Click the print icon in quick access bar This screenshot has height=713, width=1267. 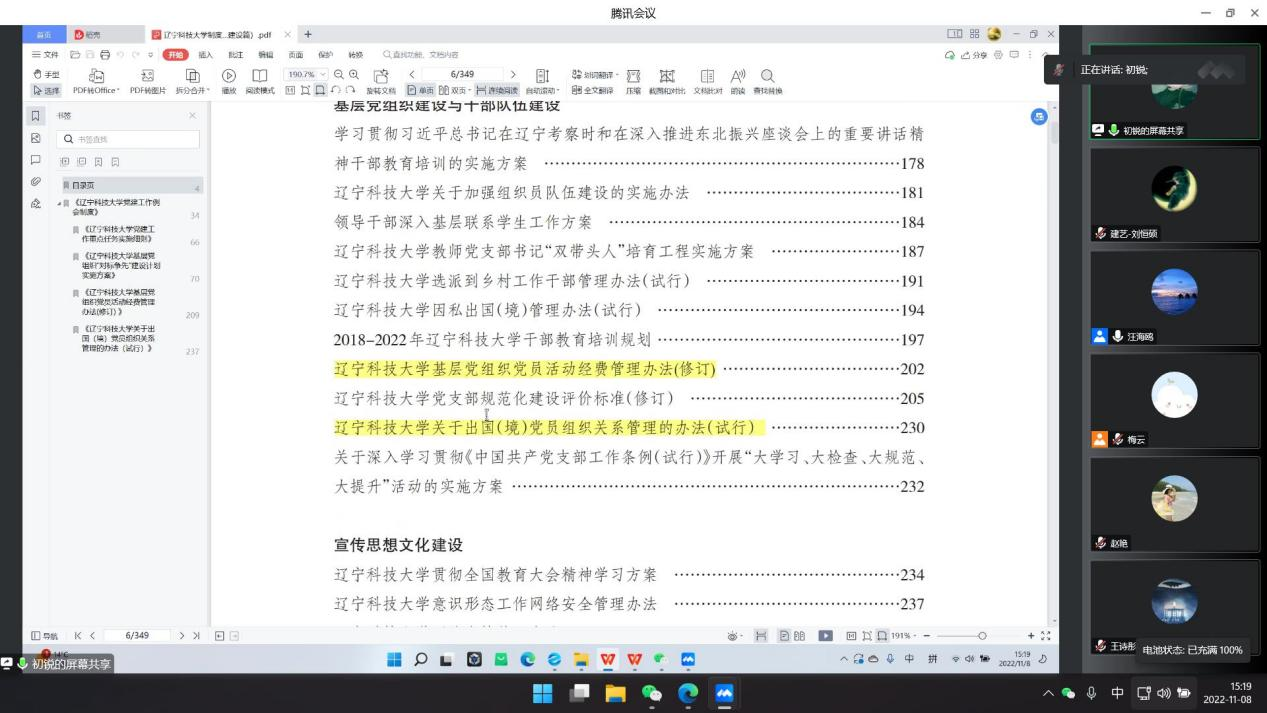tap(105, 54)
